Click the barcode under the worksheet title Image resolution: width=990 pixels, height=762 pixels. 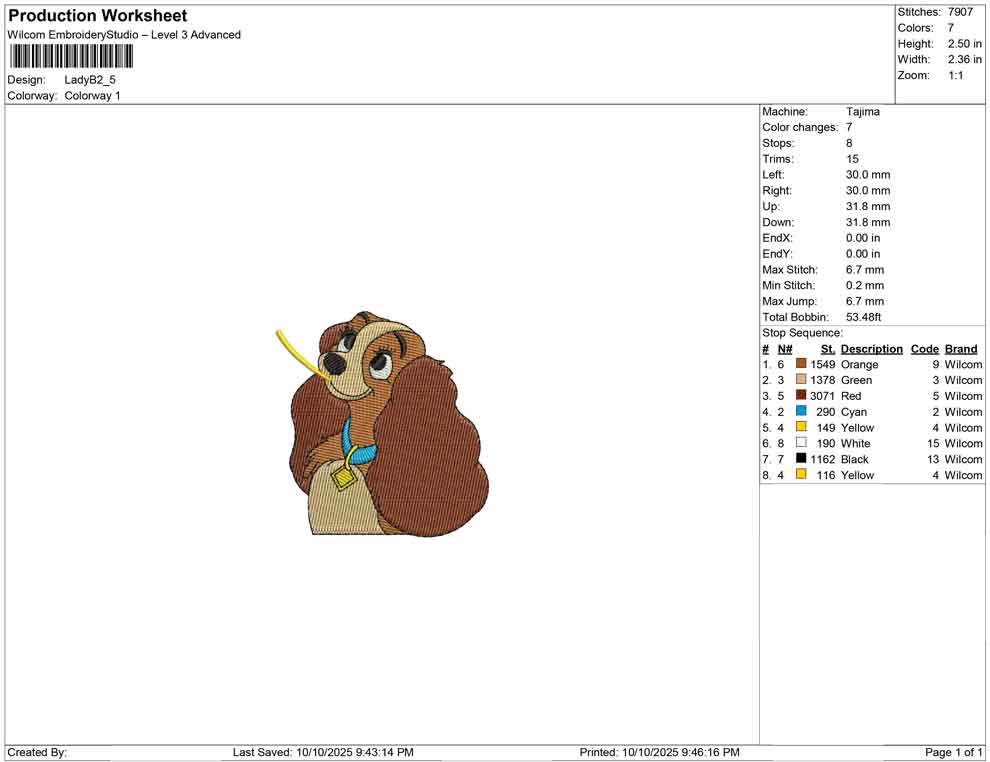coord(71,57)
